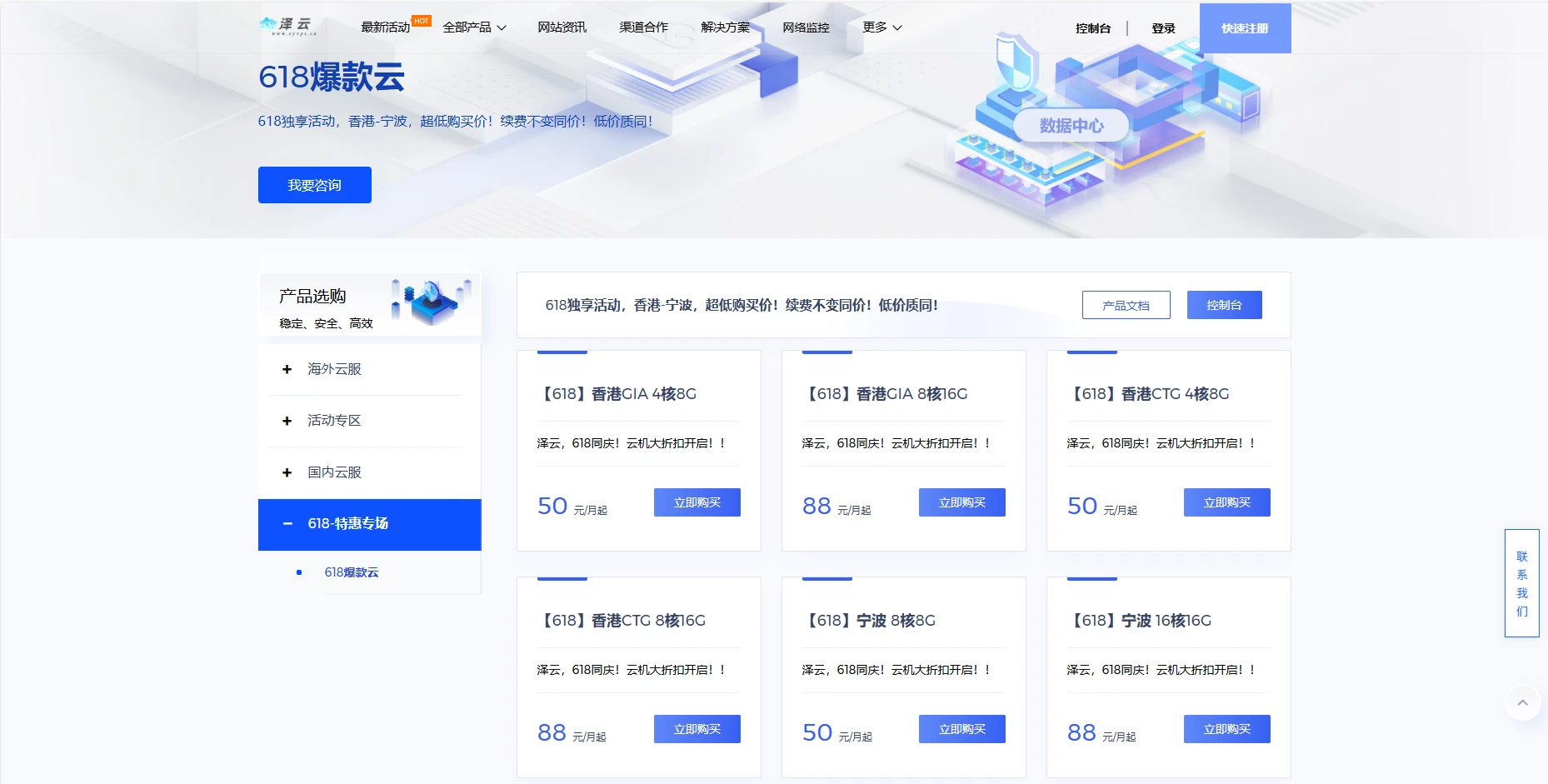
Task: Open the 全部产品 dropdown menu
Action: coord(474,27)
